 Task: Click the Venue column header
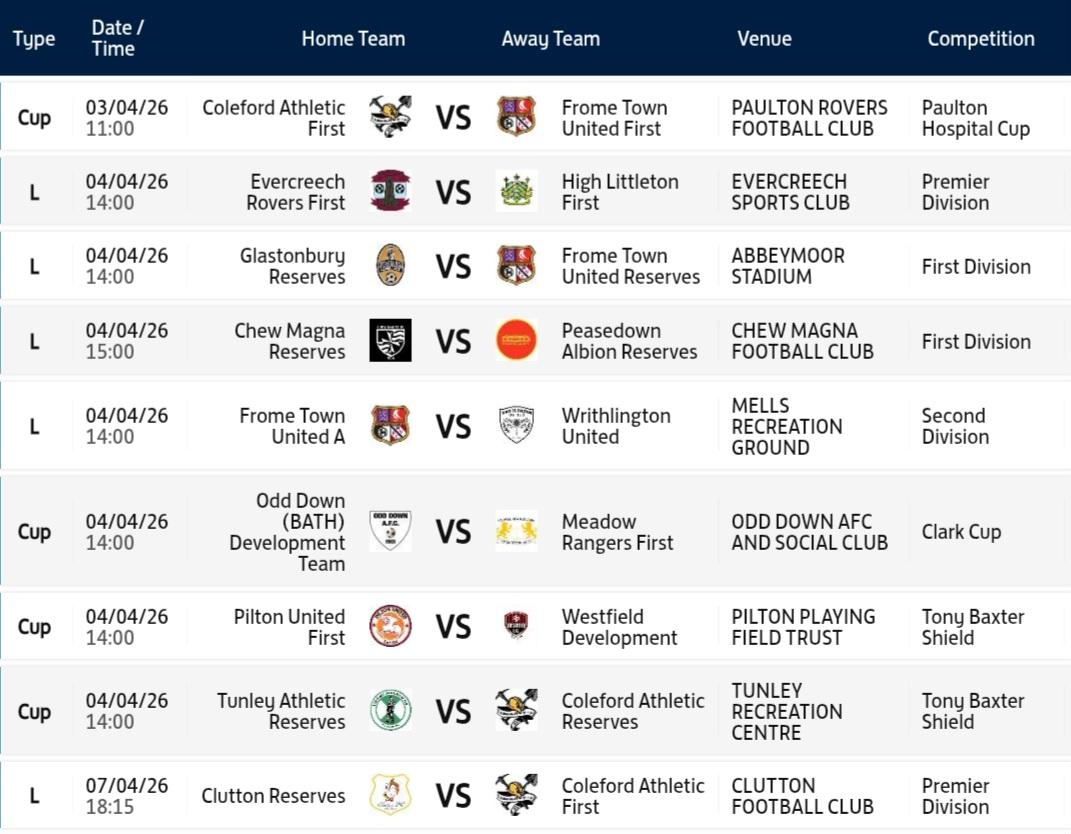764,39
